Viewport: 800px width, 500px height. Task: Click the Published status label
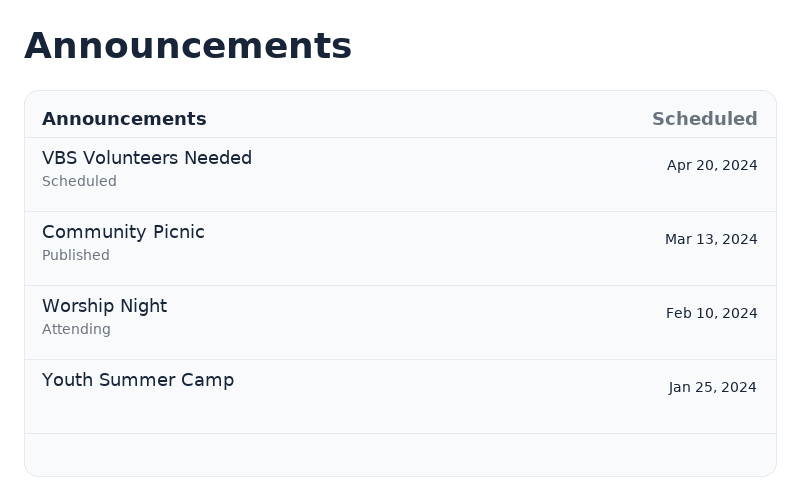click(76, 256)
